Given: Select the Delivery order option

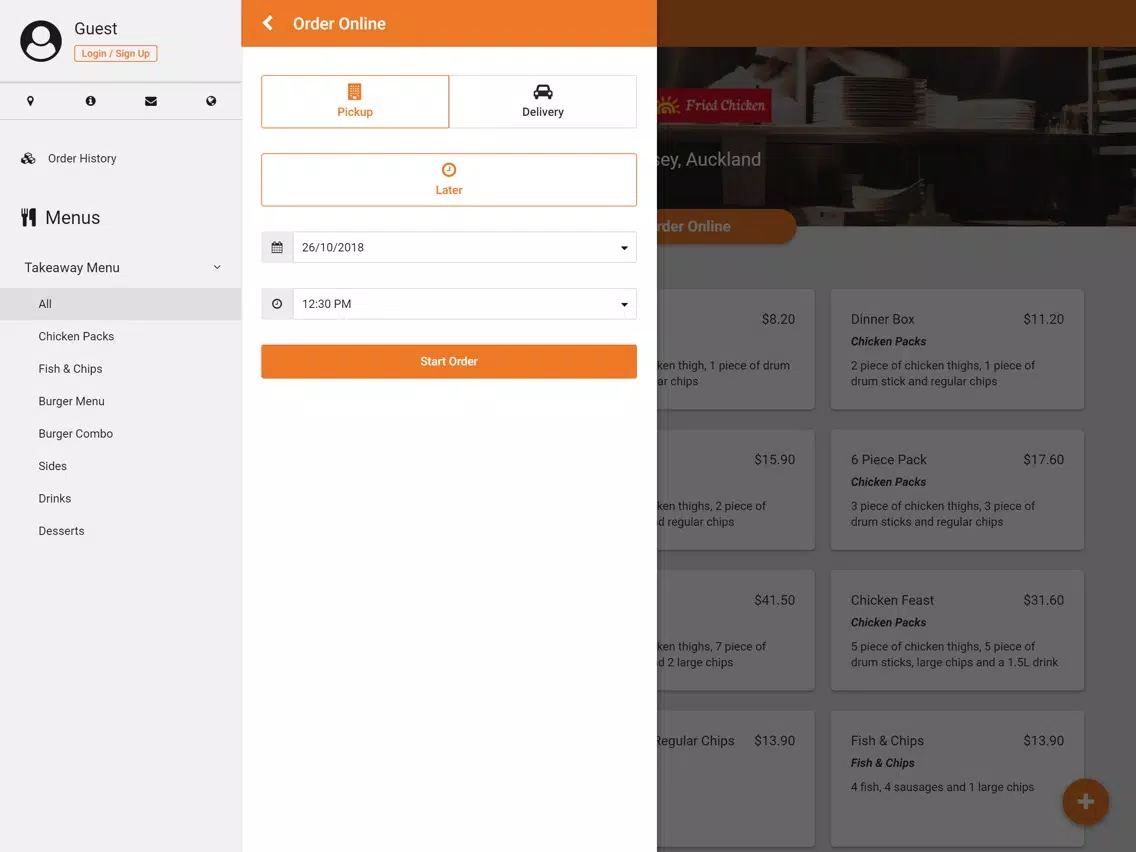Looking at the screenshot, I should point(543,101).
